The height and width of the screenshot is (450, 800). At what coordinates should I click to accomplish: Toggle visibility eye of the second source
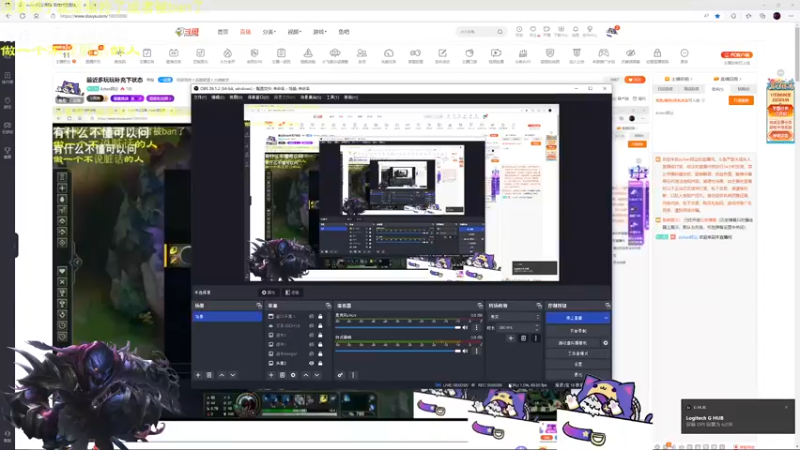[x=311, y=326]
